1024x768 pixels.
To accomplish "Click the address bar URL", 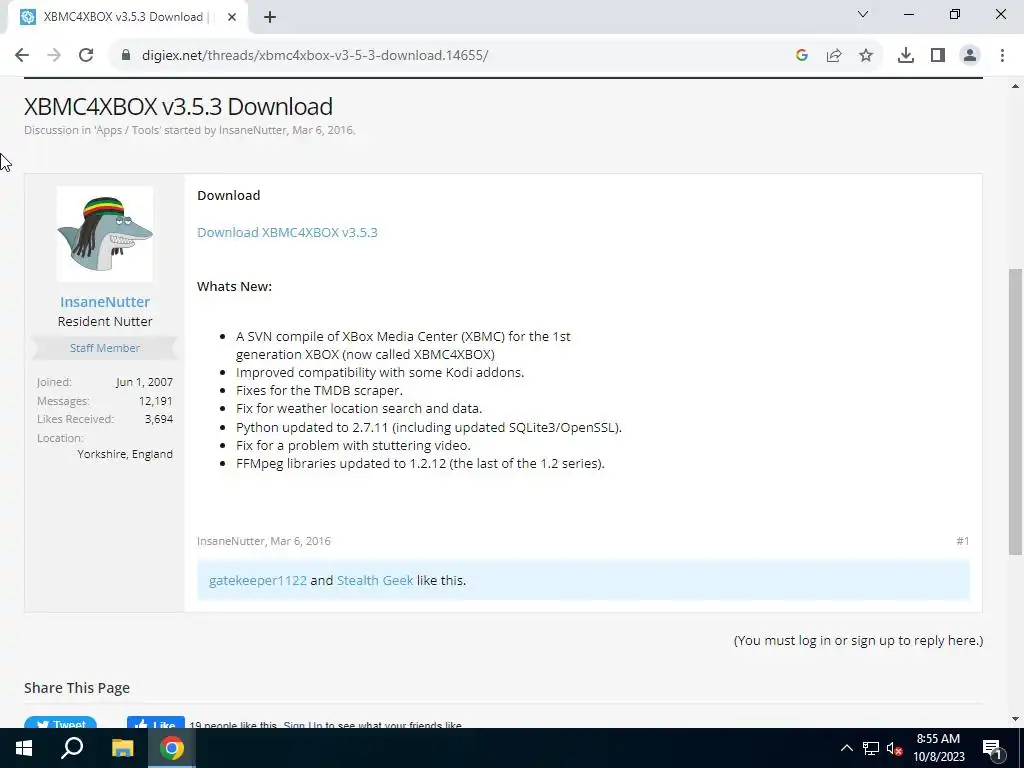I will 315,56.
